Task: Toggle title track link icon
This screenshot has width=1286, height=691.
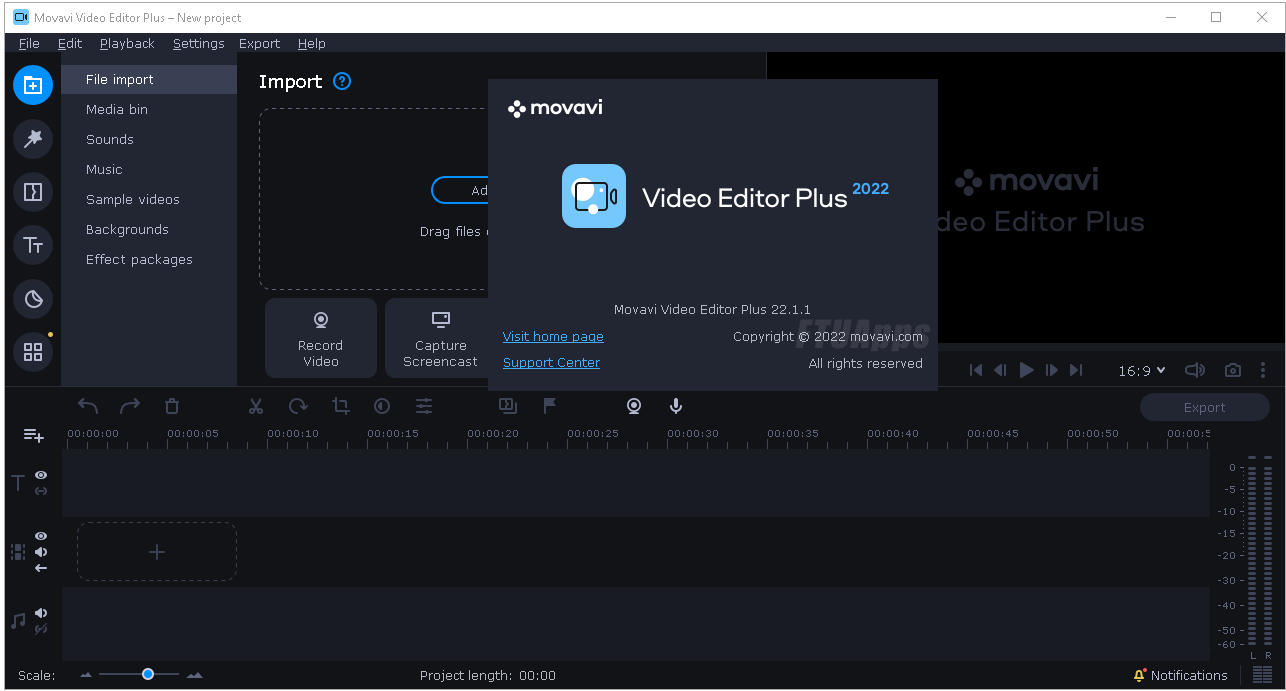Action: tap(41, 491)
